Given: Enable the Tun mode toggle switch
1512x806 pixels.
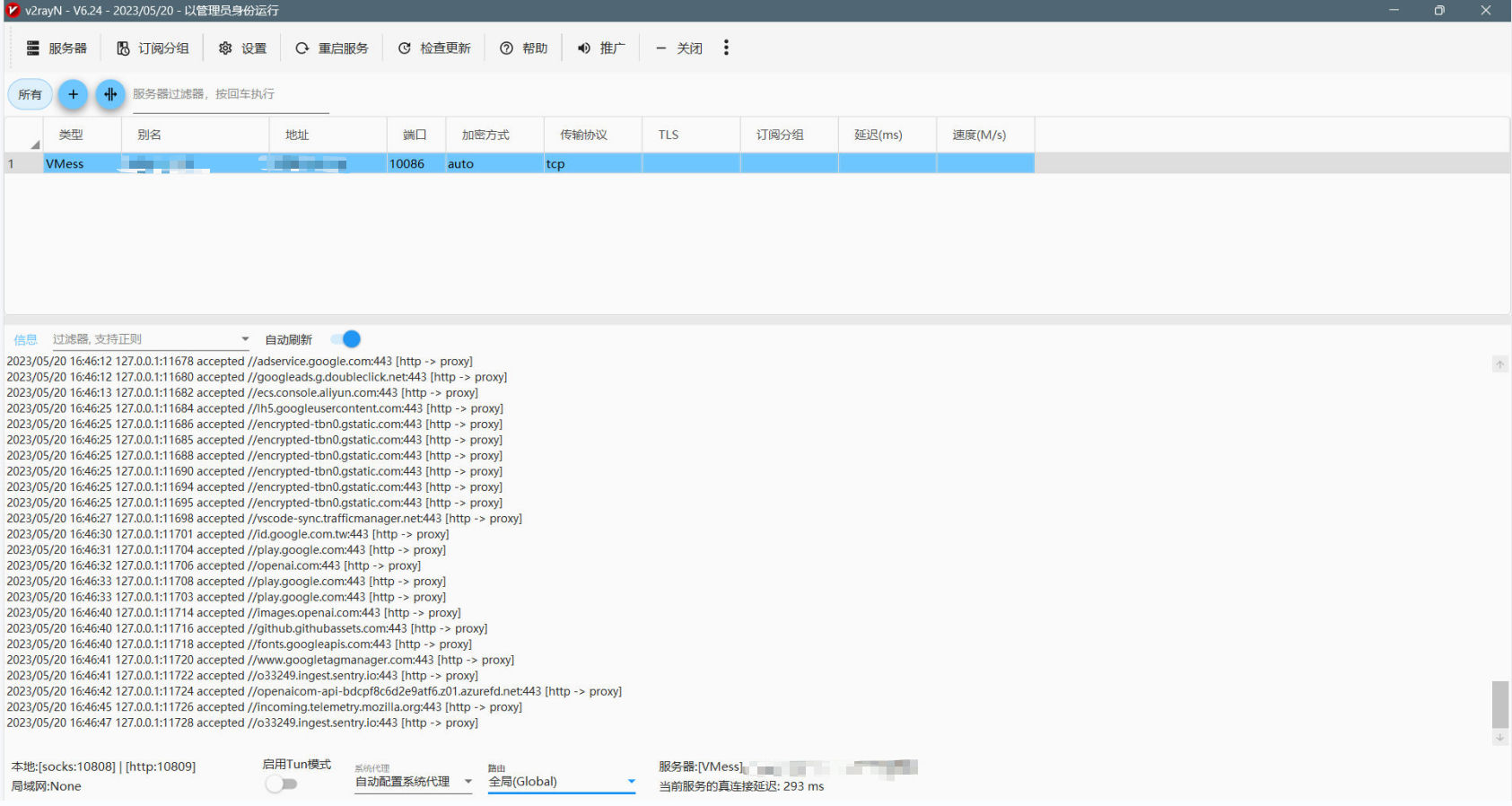Looking at the screenshot, I should click(x=281, y=784).
